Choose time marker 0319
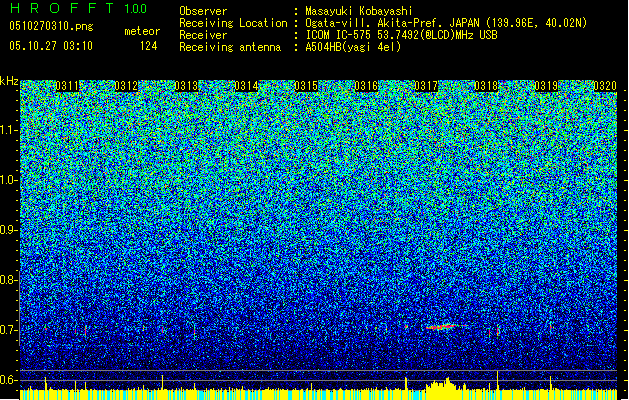Viewport: 629px width, 400px height. [x=546, y=86]
